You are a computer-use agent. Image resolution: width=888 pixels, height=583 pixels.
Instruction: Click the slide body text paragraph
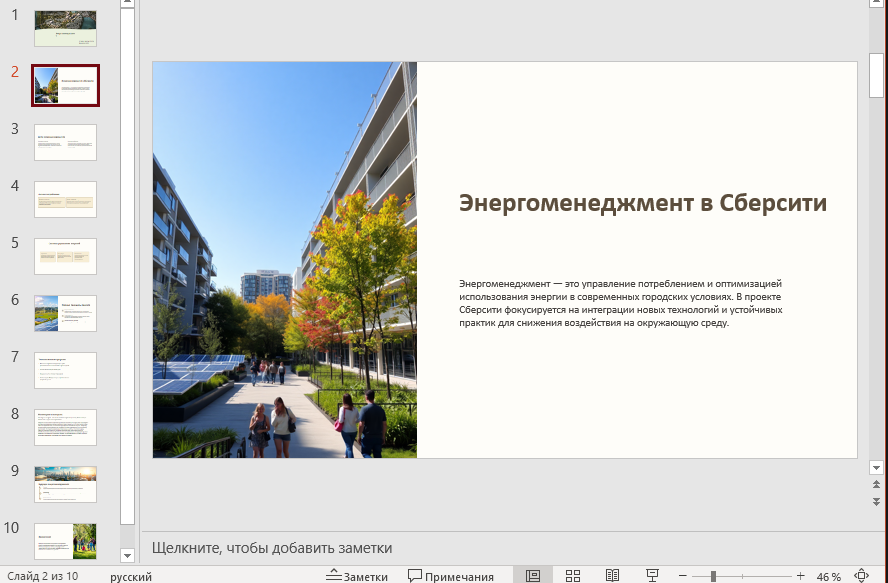tap(621, 303)
